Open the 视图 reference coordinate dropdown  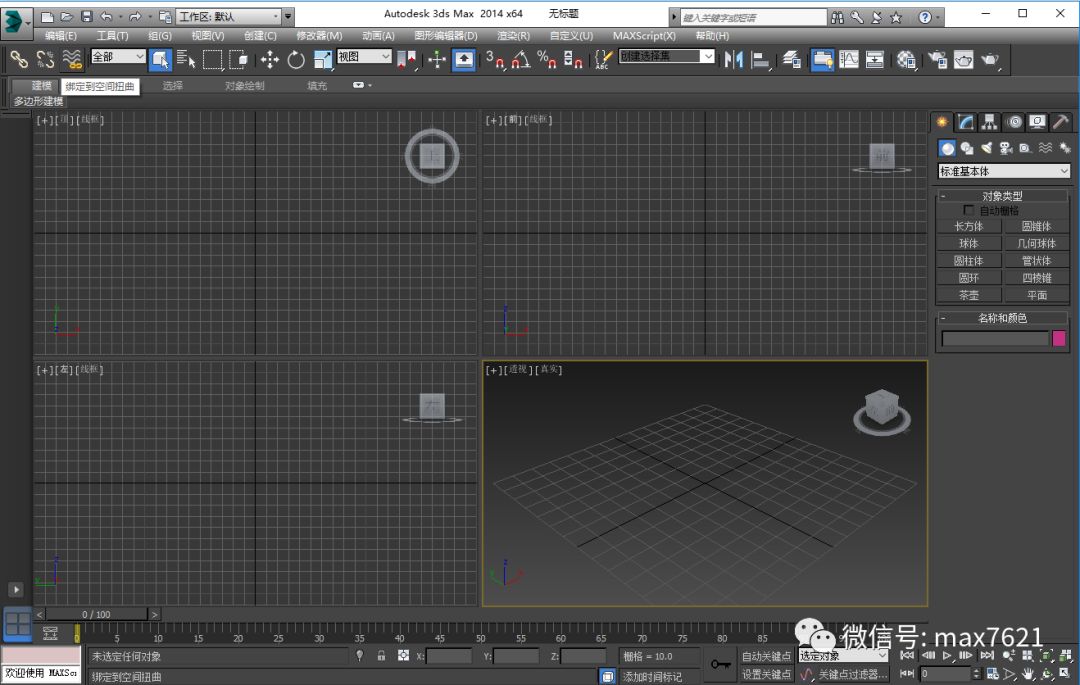[x=364, y=56]
